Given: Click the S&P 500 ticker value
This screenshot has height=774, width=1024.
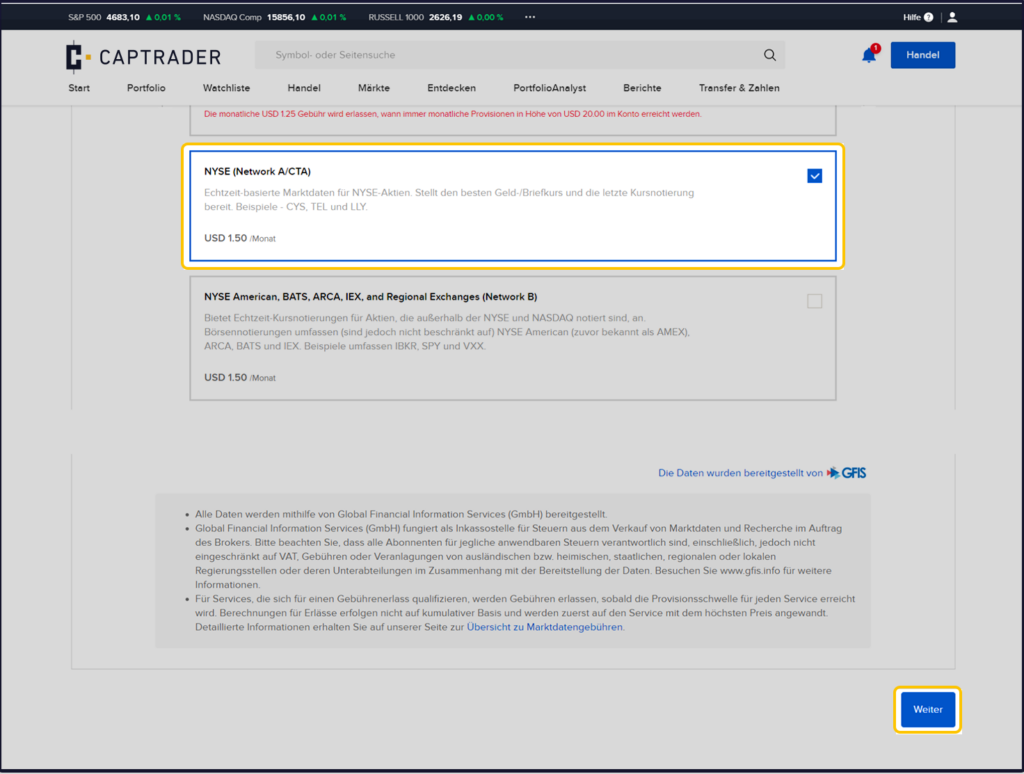Looking at the screenshot, I should tap(123, 18).
